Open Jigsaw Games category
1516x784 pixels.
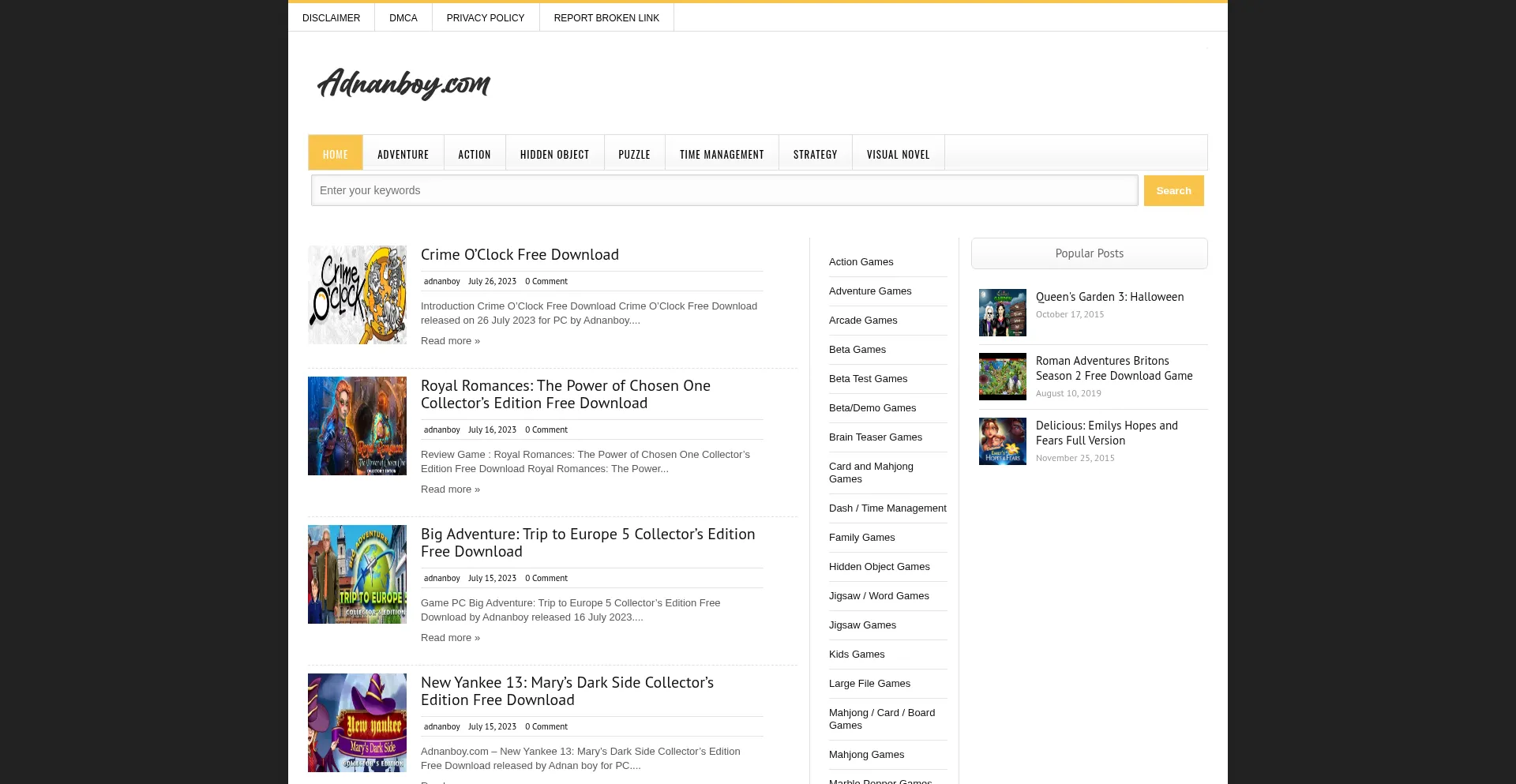pyautogui.click(x=862, y=625)
